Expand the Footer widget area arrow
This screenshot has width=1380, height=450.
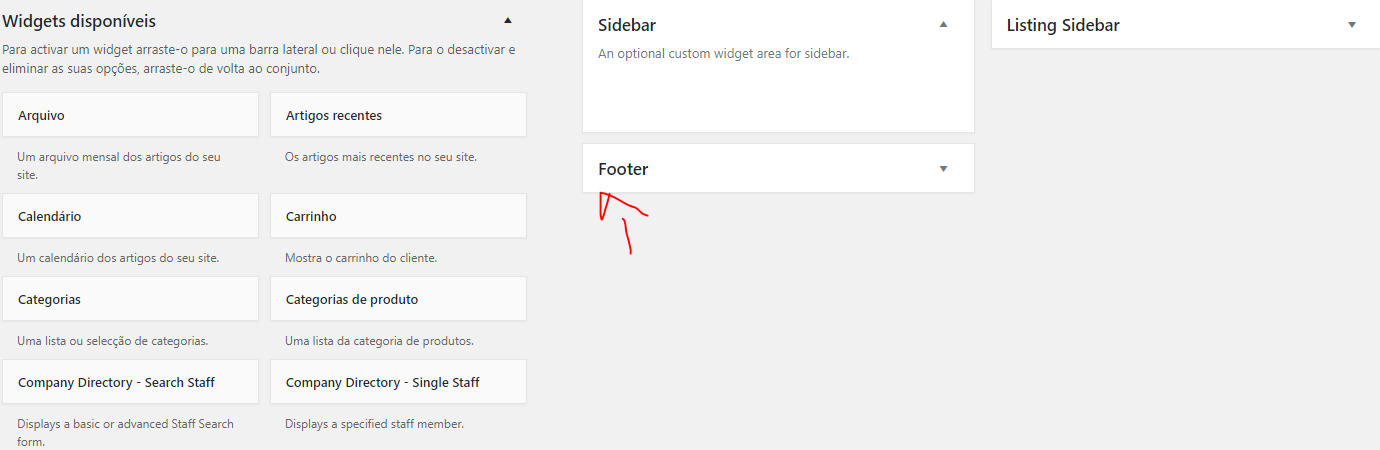943,168
